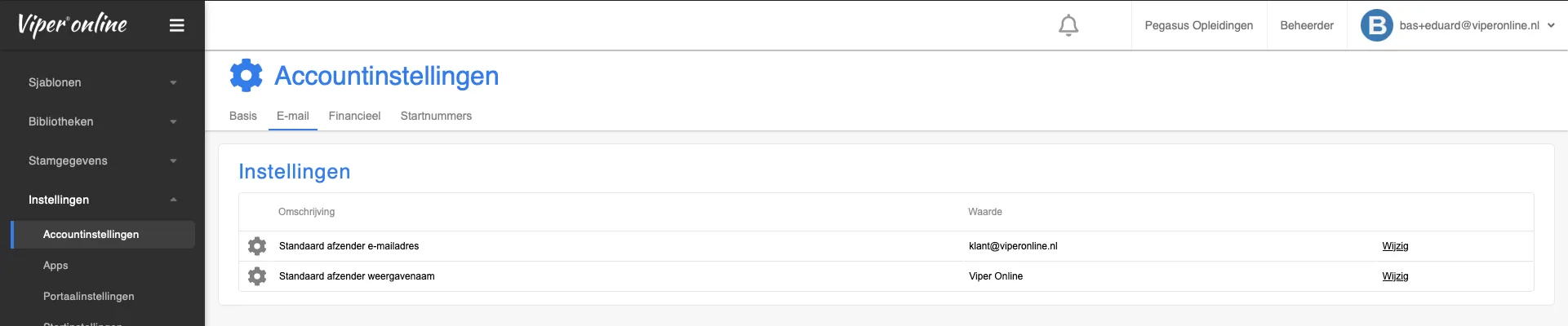This screenshot has width=1568, height=326.
Task: Click the blue B user avatar
Action: coord(1376,25)
